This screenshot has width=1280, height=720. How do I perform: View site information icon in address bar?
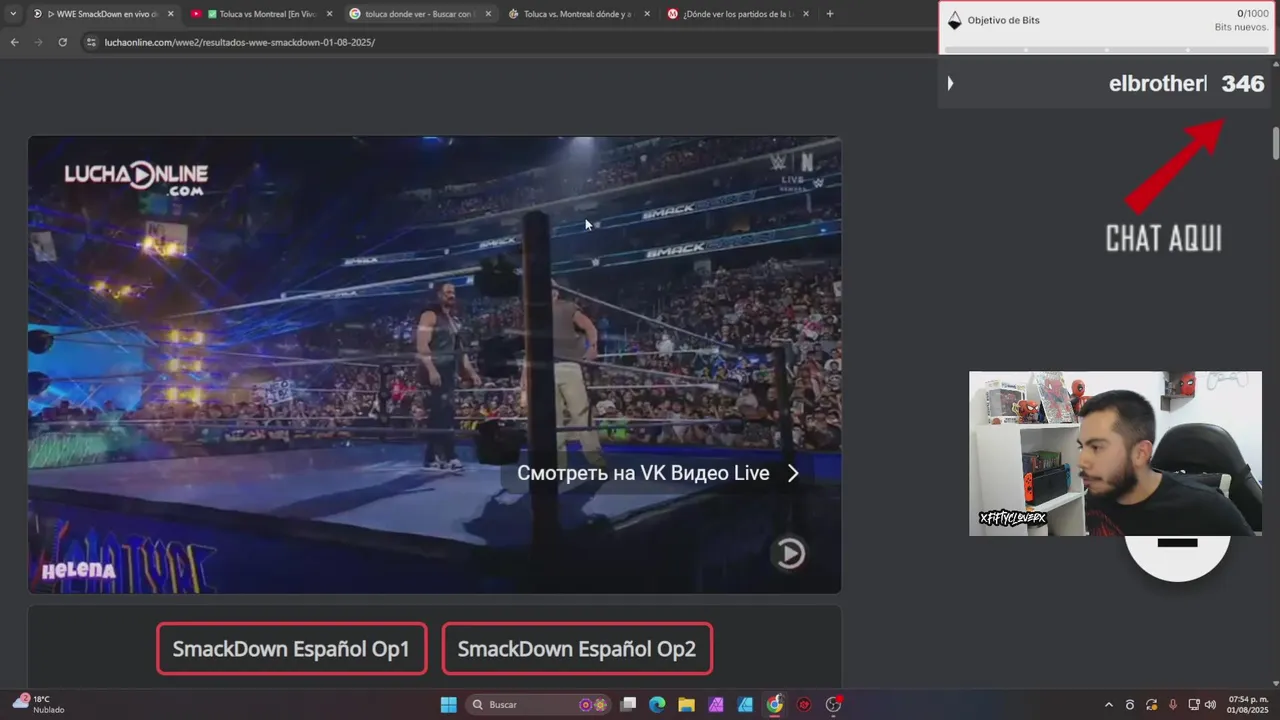tap(91, 42)
